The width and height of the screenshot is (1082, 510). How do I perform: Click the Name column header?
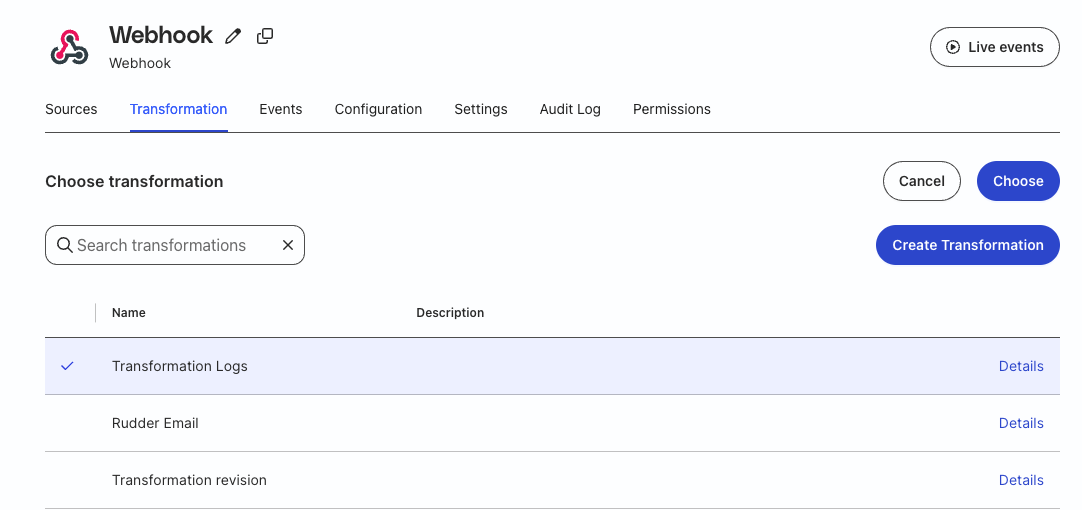[x=128, y=313]
